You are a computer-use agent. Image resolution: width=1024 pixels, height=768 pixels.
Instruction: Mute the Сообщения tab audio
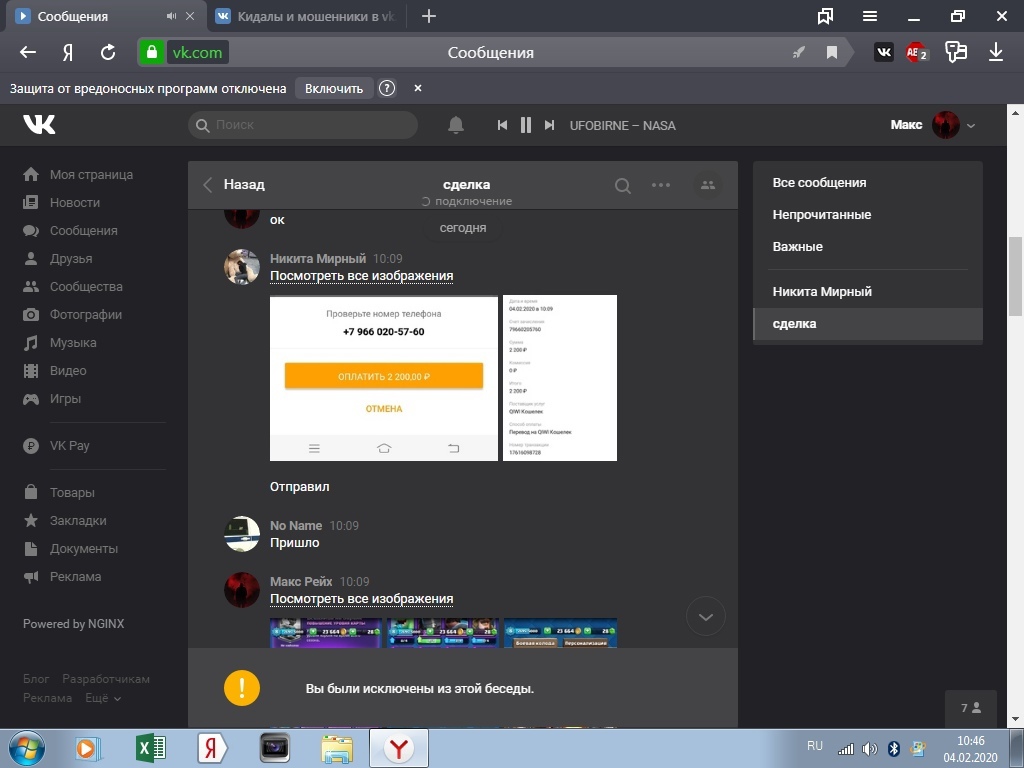tap(171, 16)
